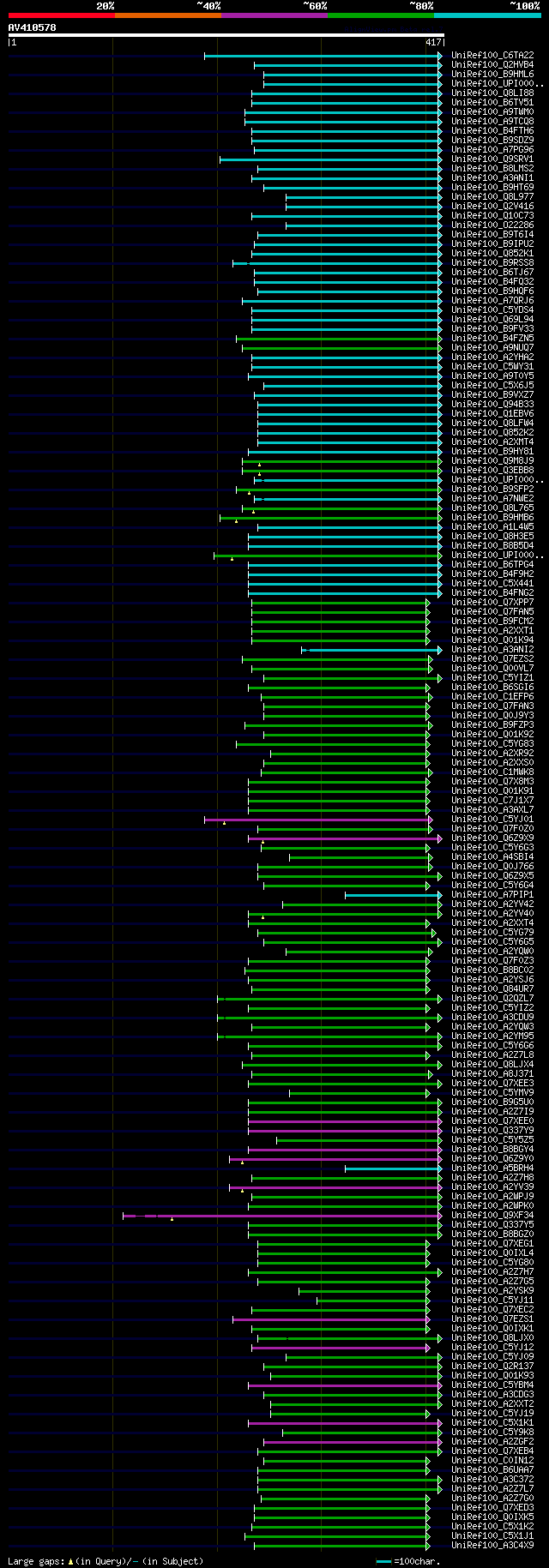The height and width of the screenshot is (1568, 549).
Task: Choose the UniRef100_B9IPU2 entry
Action: tap(492, 244)
